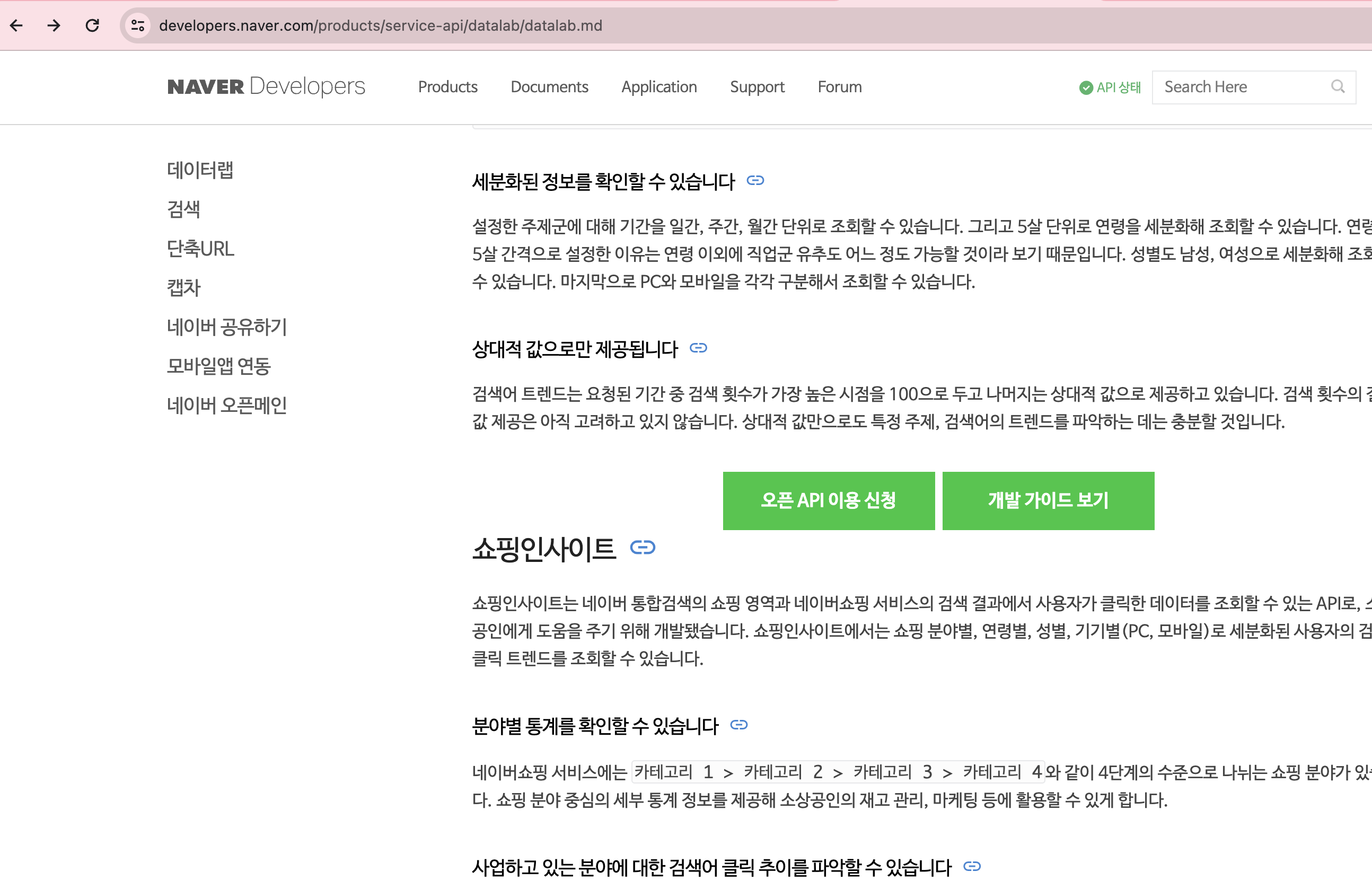Open the Forum section
Image resolution: width=1372 pixels, height=880 pixels.
[x=839, y=87]
